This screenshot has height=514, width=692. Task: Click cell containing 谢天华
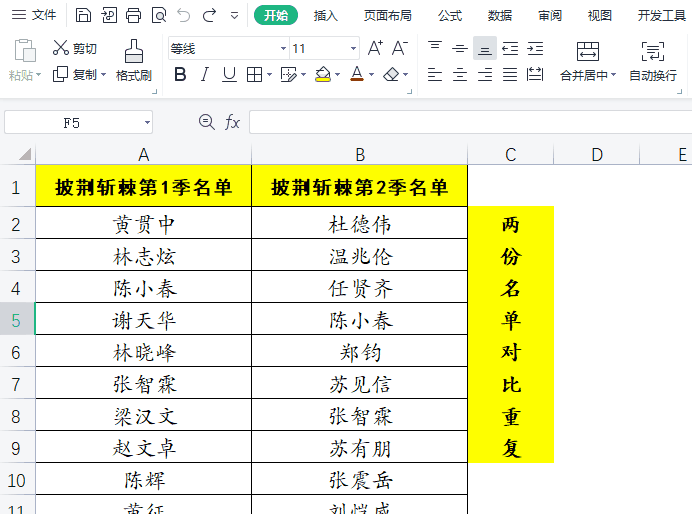pyautogui.click(x=143, y=319)
